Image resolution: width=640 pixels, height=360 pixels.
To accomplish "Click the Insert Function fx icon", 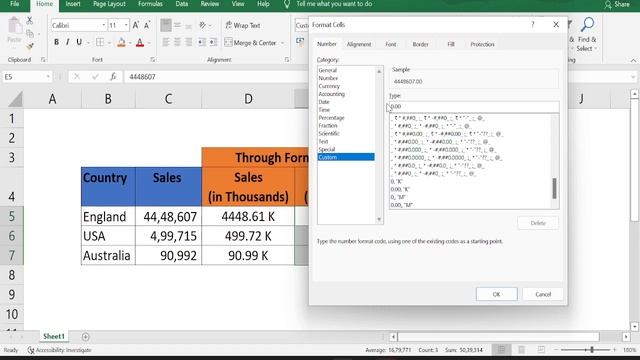I will pos(113,77).
